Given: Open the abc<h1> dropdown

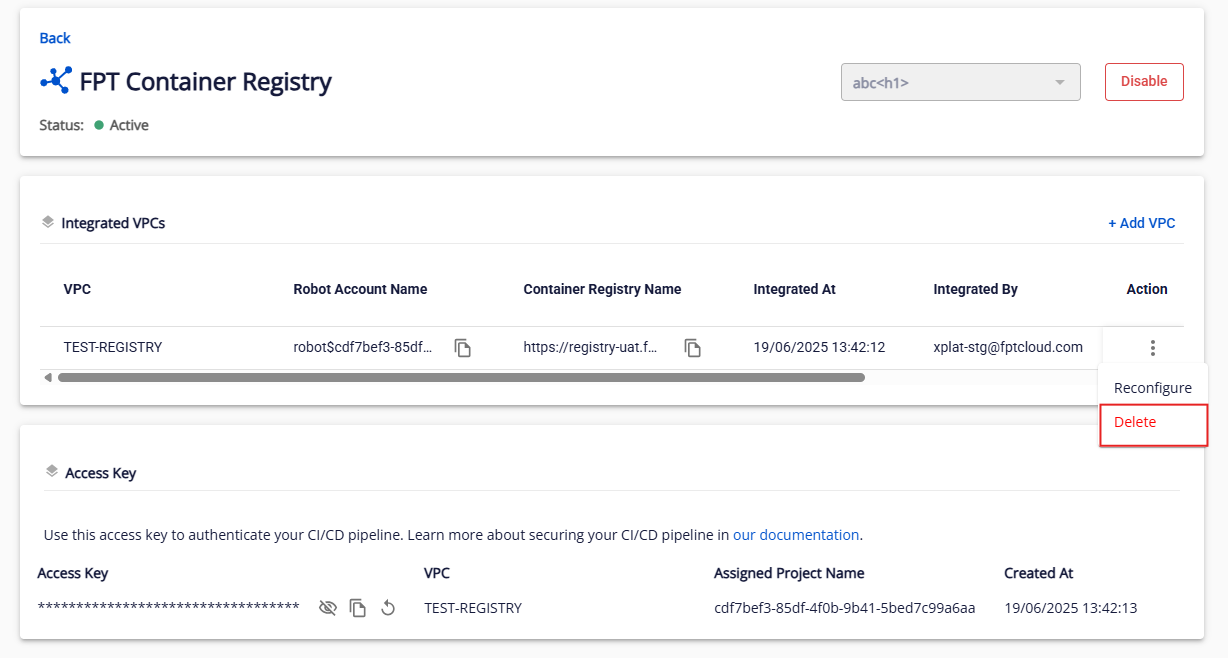Looking at the screenshot, I should pyautogui.click(x=960, y=82).
